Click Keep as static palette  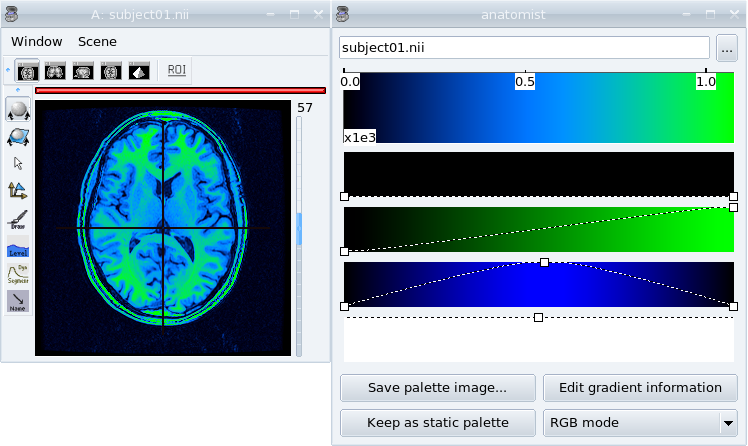pyautogui.click(x=437, y=423)
